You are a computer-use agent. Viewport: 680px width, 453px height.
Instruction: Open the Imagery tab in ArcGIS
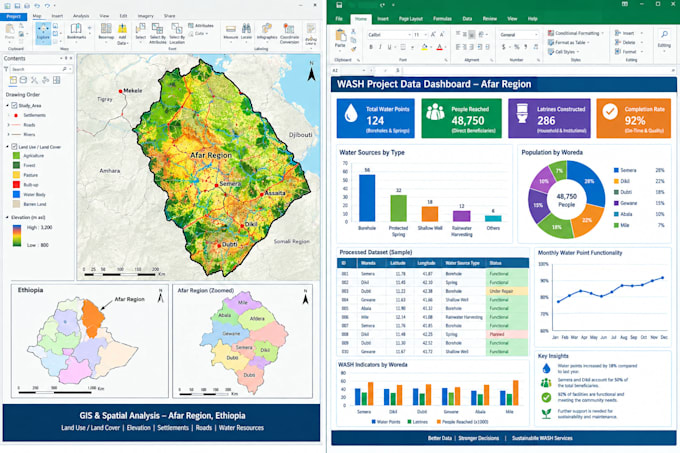[145, 16]
